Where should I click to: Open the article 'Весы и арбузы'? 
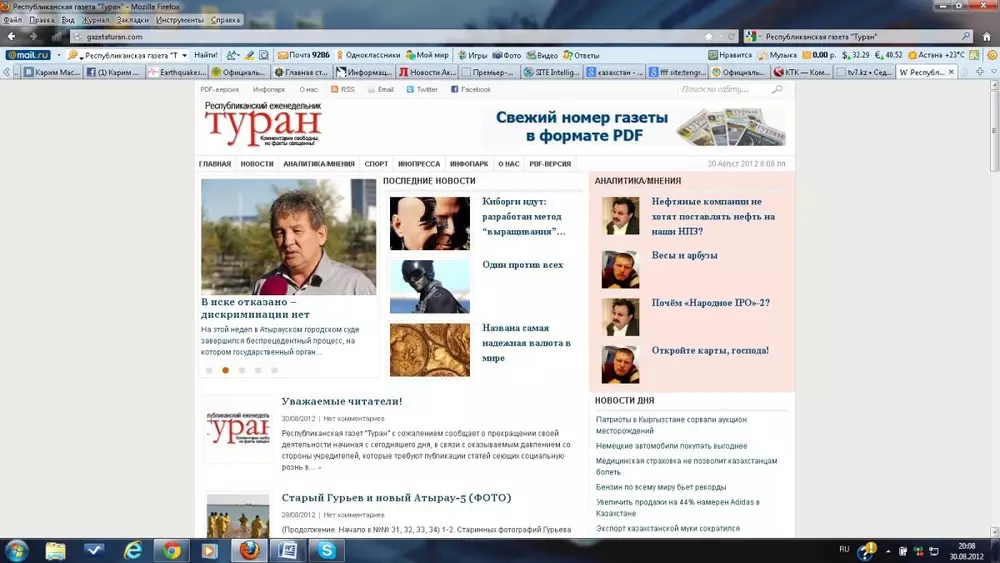point(684,256)
